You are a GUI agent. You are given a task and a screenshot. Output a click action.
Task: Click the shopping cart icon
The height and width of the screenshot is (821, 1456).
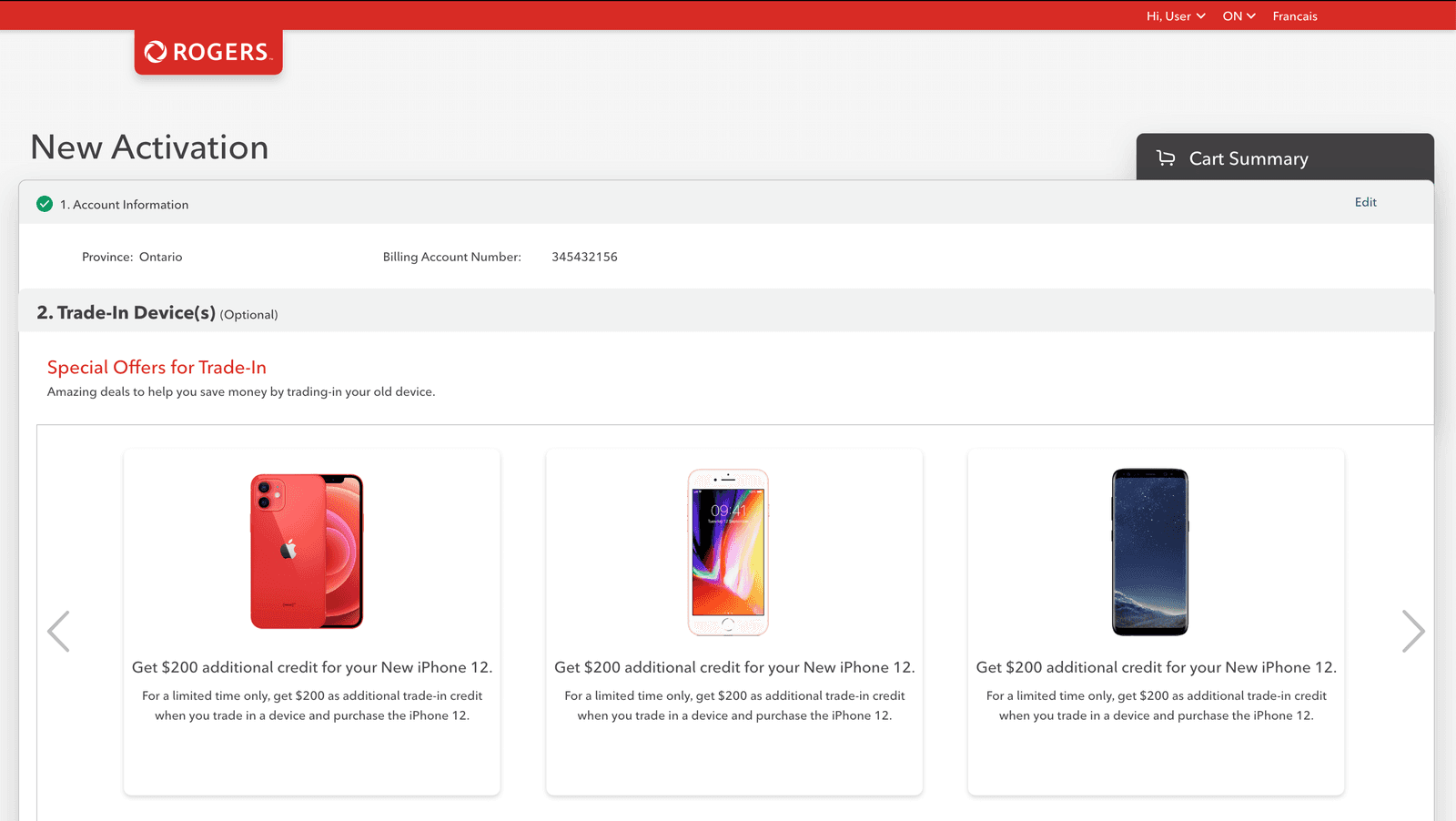click(x=1166, y=157)
